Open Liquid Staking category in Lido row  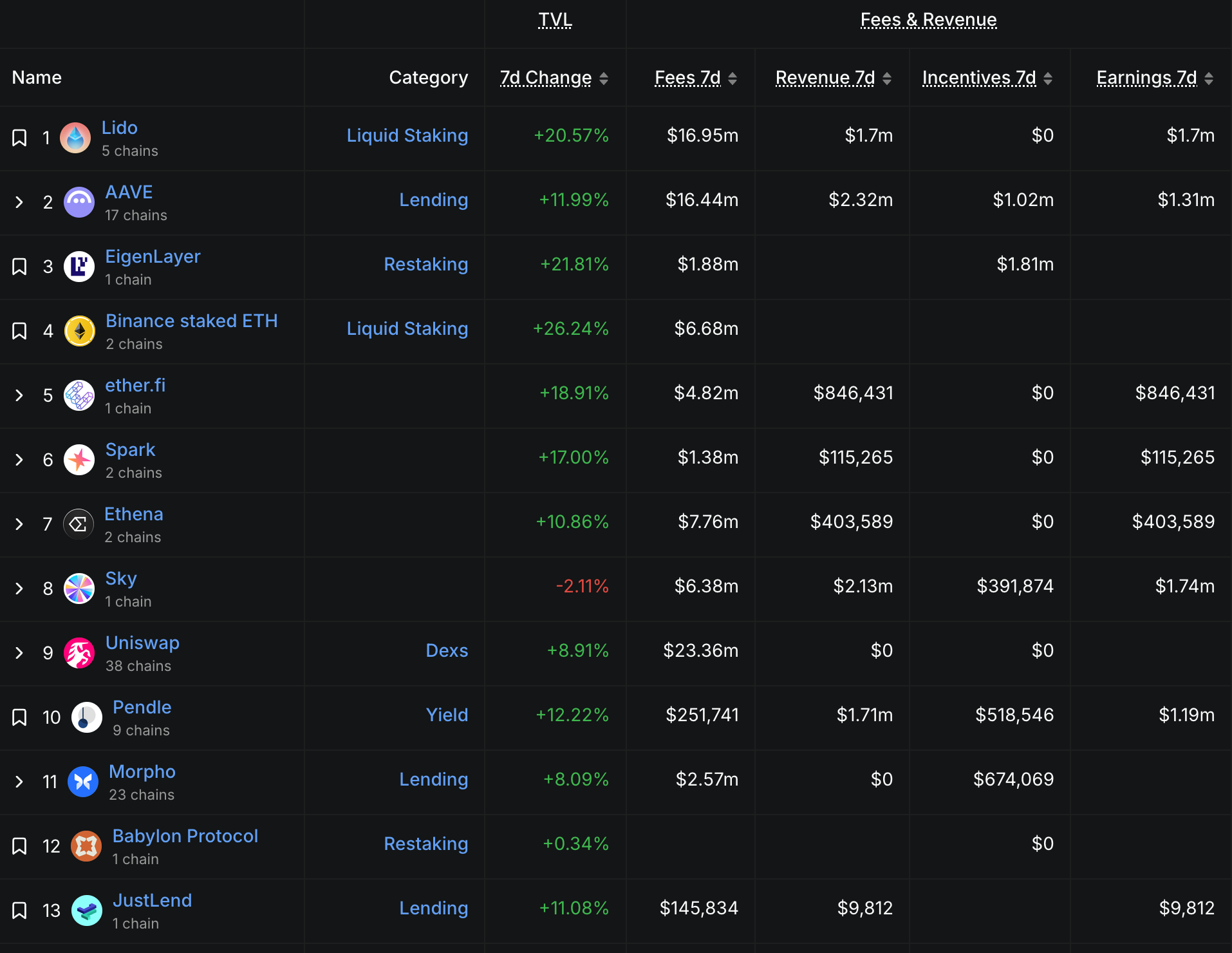407,135
